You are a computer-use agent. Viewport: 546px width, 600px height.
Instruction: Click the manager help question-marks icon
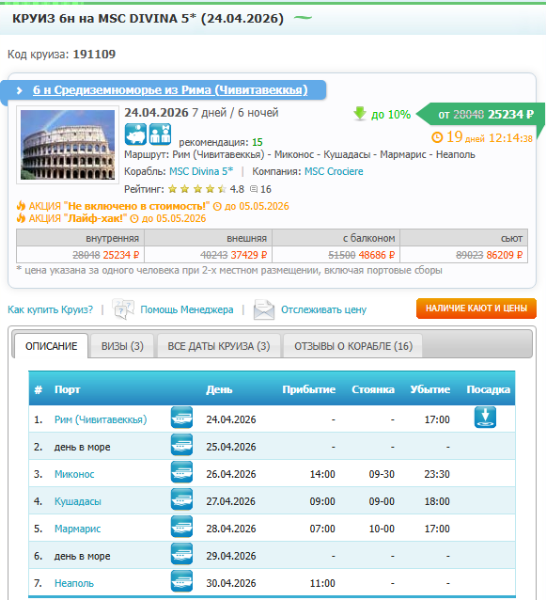pyautogui.click(x=123, y=309)
